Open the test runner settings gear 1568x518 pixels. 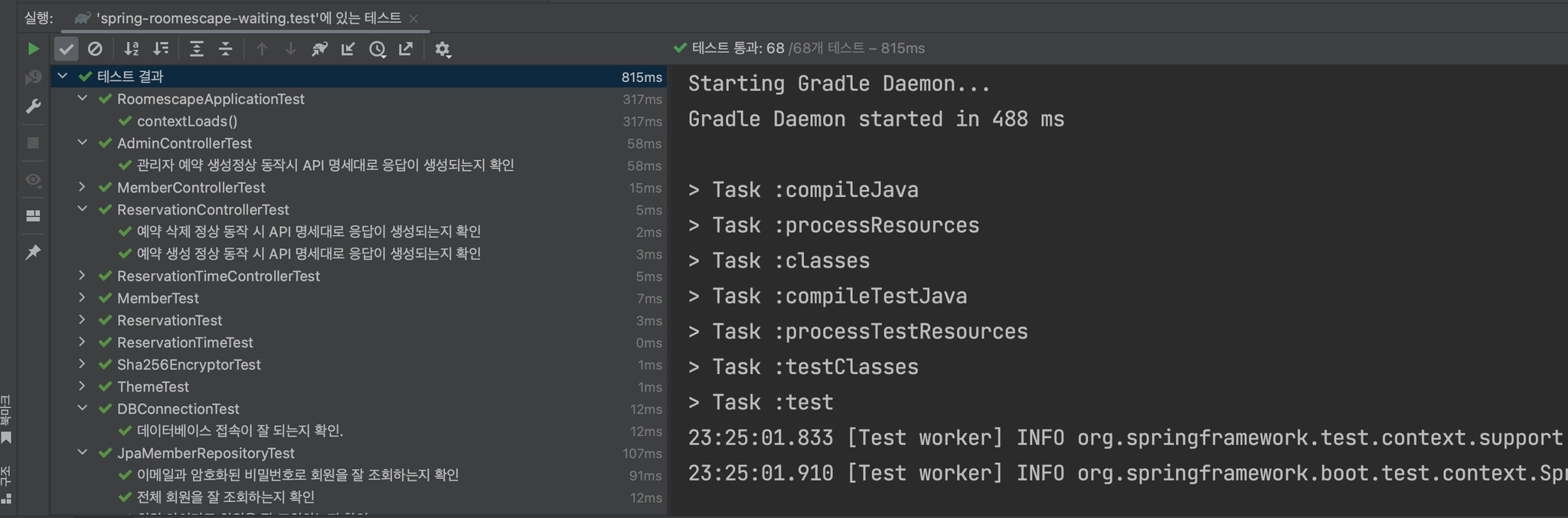443,49
